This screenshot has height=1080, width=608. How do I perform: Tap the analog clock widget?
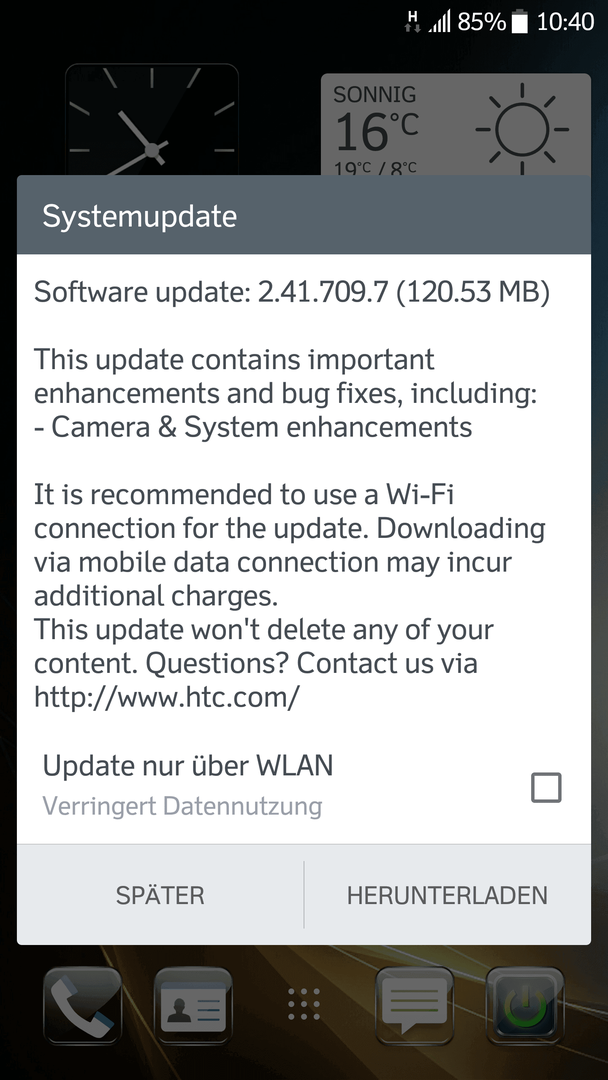point(152,120)
